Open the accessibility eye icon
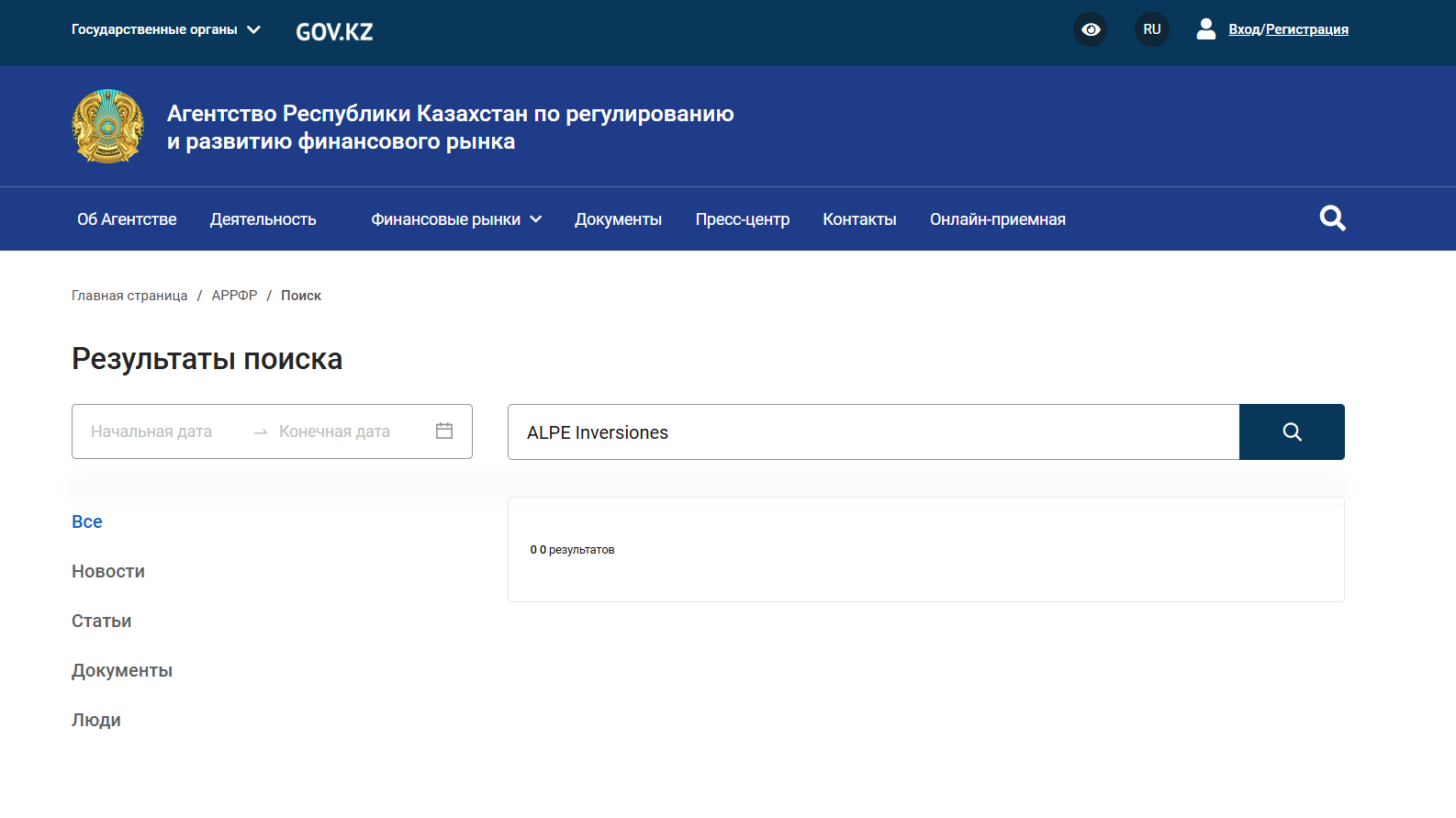Image resolution: width=1456 pixels, height=818 pixels. (1091, 29)
